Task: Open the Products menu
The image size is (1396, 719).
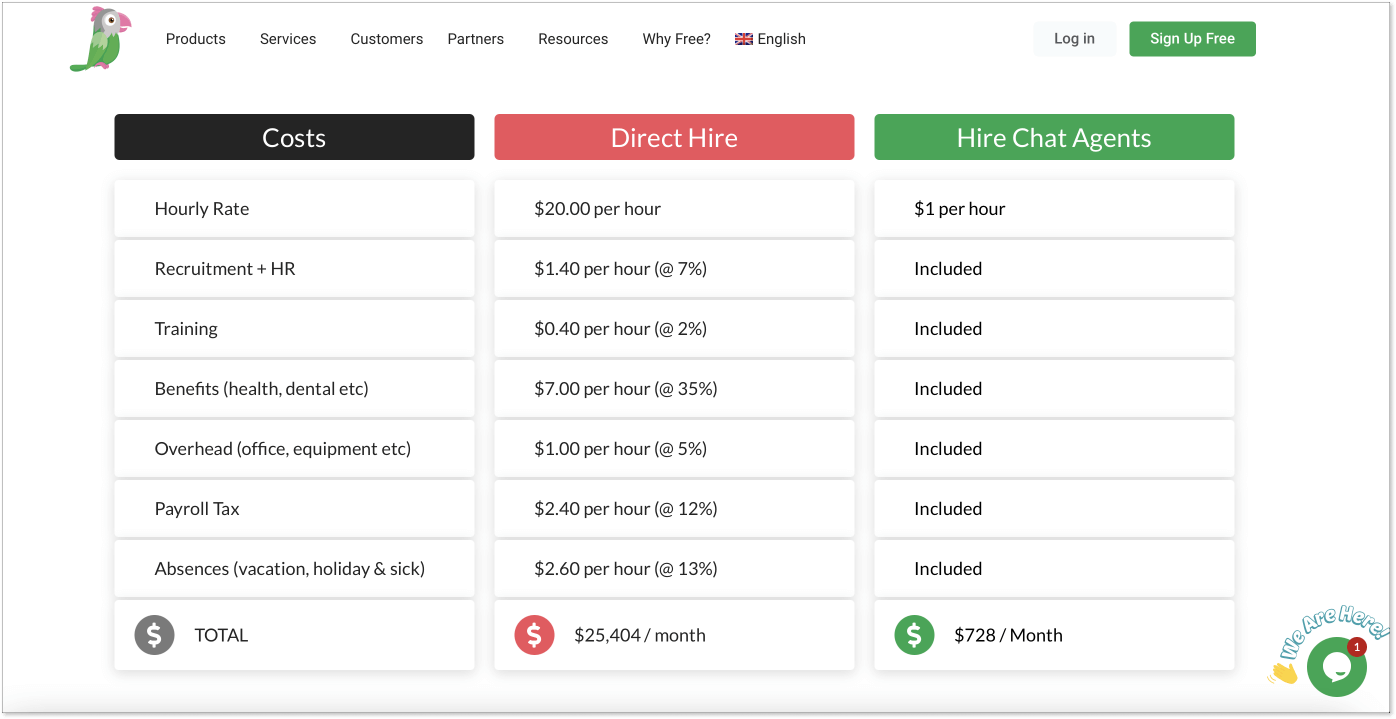Action: click(195, 39)
